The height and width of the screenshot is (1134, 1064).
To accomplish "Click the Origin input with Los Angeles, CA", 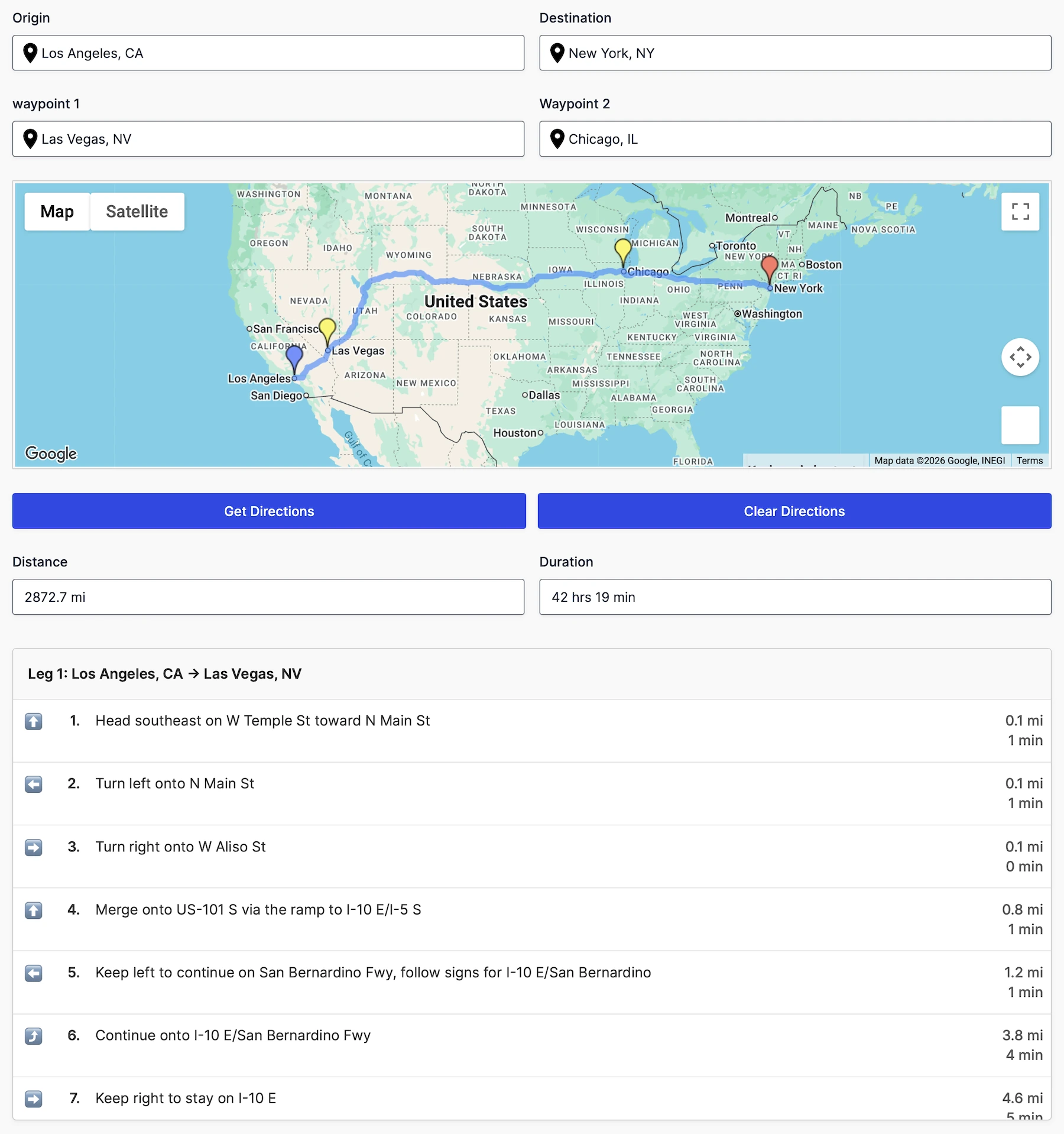I will pos(268,53).
